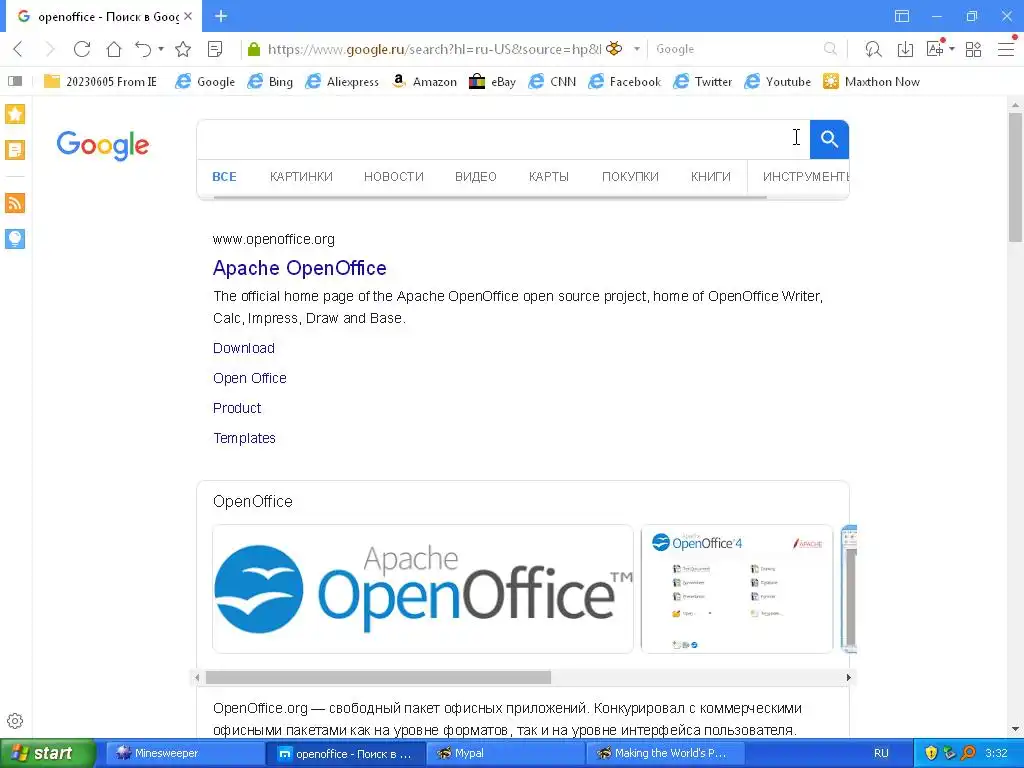The image size is (1024, 768).
Task: Click the Google search input box
Action: pyautogui.click(x=503, y=139)
